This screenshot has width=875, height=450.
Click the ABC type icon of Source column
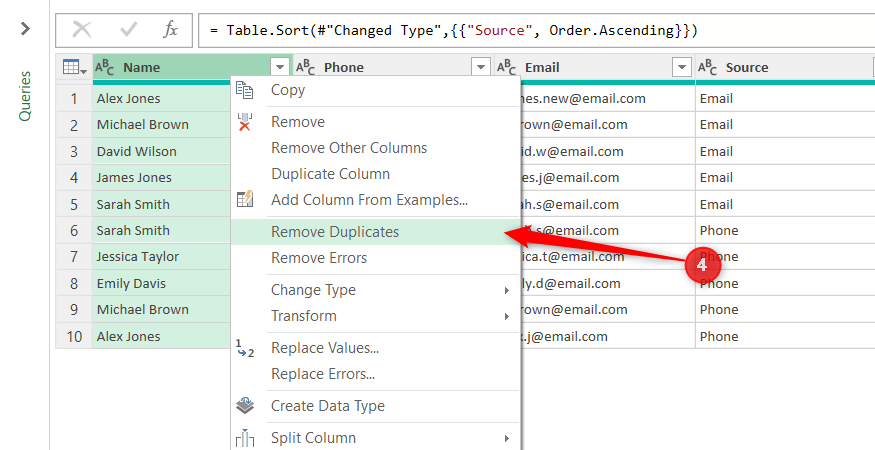(x=708, y=68)
